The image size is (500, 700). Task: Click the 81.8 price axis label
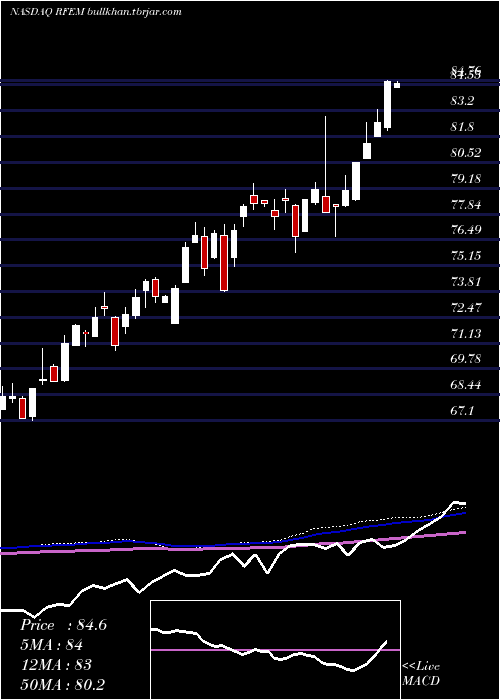[x=462, y=127]
